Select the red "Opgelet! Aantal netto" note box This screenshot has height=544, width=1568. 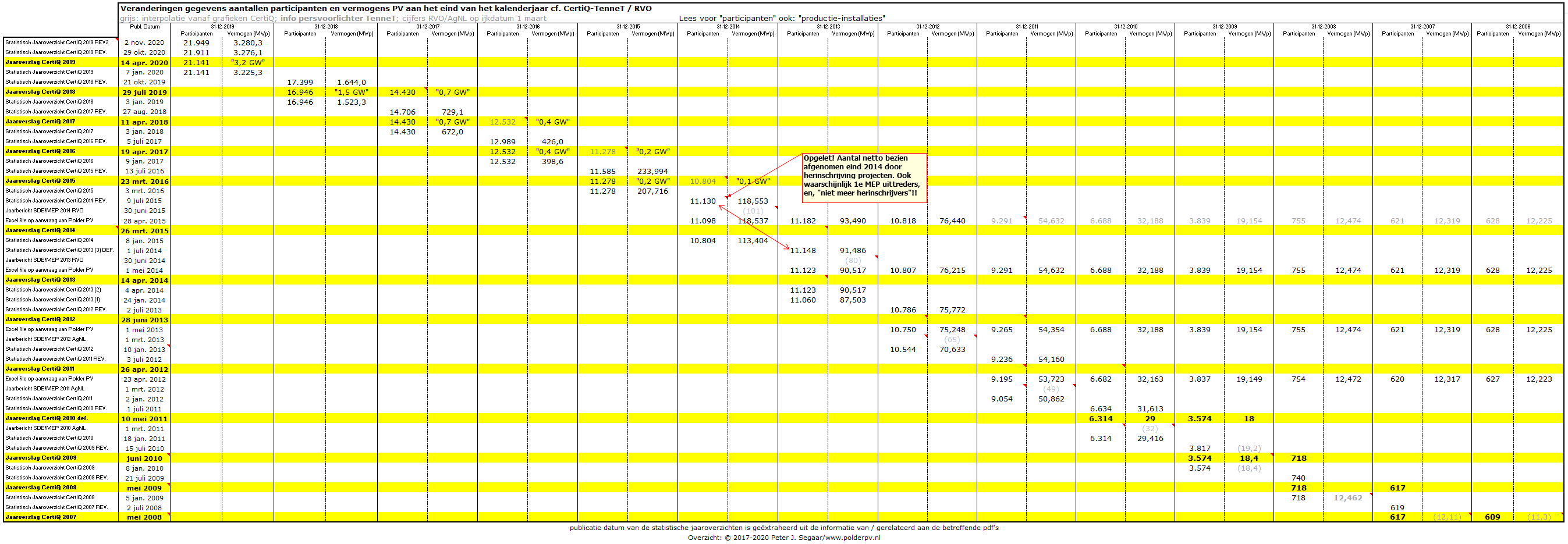[x=864, y=177]
